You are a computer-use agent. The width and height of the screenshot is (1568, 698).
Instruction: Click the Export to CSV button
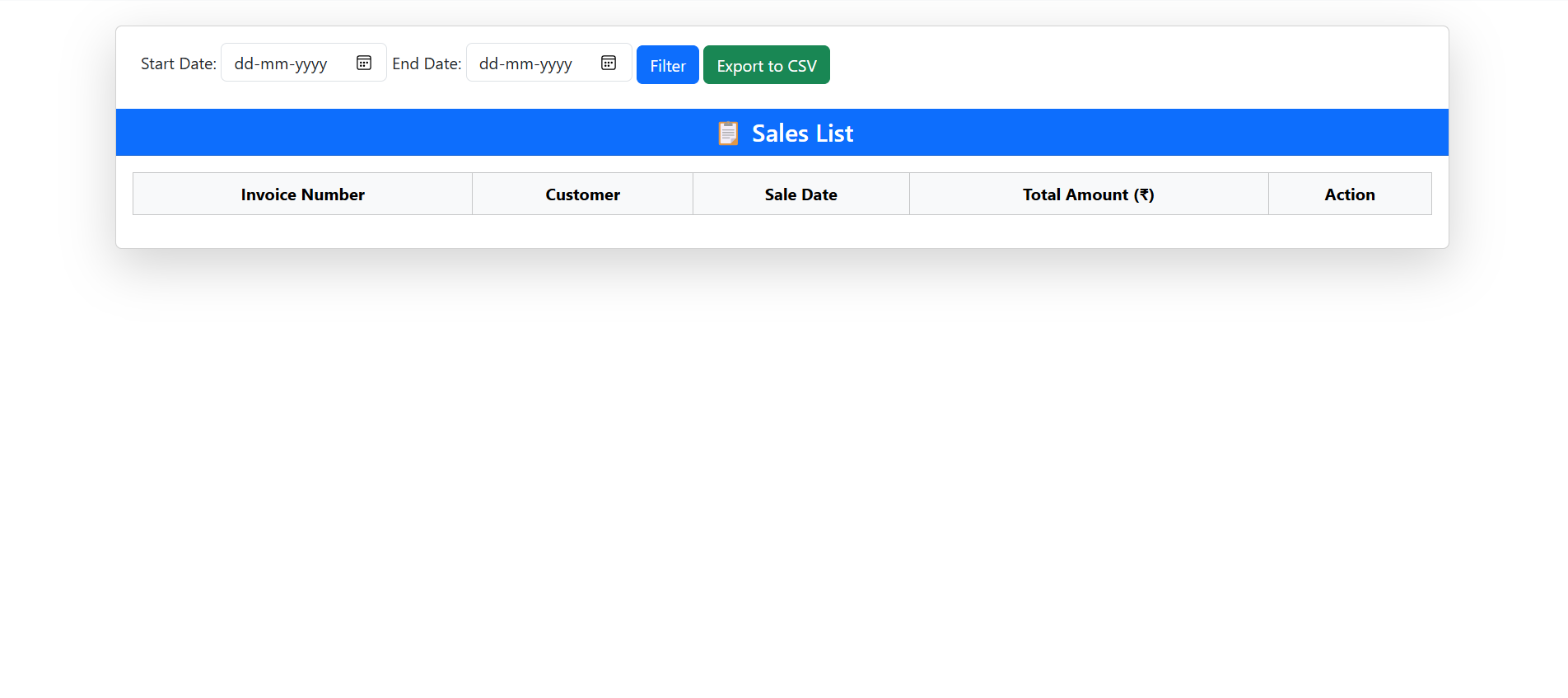[x=767, y=65]
